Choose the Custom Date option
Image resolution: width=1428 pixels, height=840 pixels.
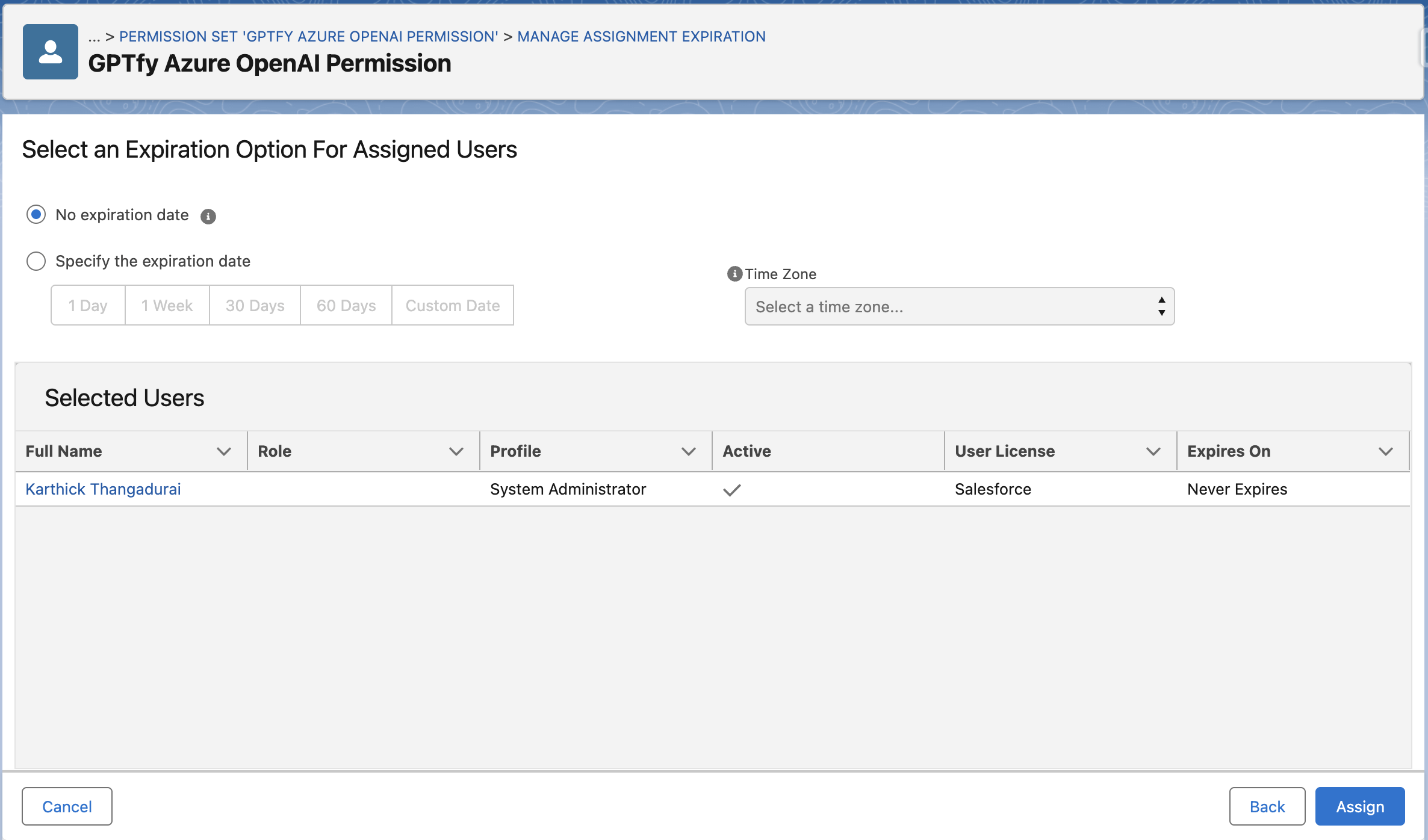coord(452,306)
